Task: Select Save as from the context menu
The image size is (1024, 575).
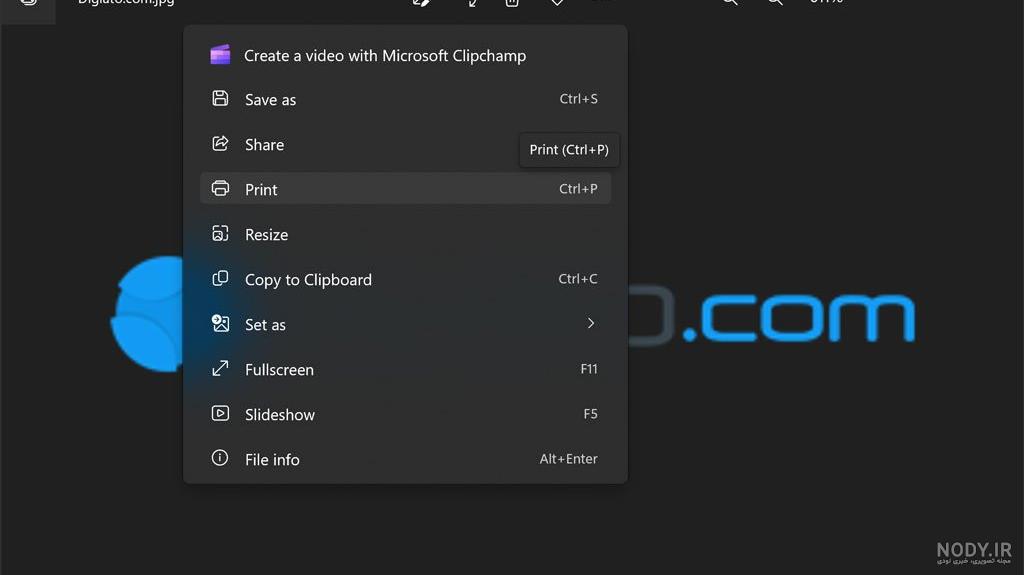Action: click(405, 99)
